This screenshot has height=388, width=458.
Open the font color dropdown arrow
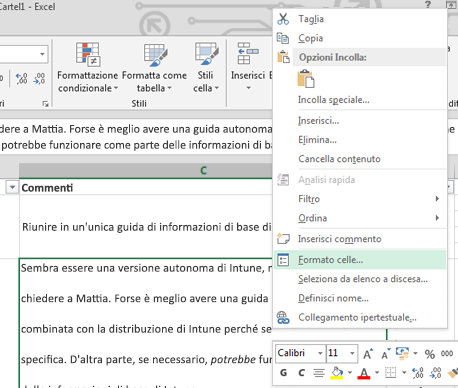coord(377,372)
